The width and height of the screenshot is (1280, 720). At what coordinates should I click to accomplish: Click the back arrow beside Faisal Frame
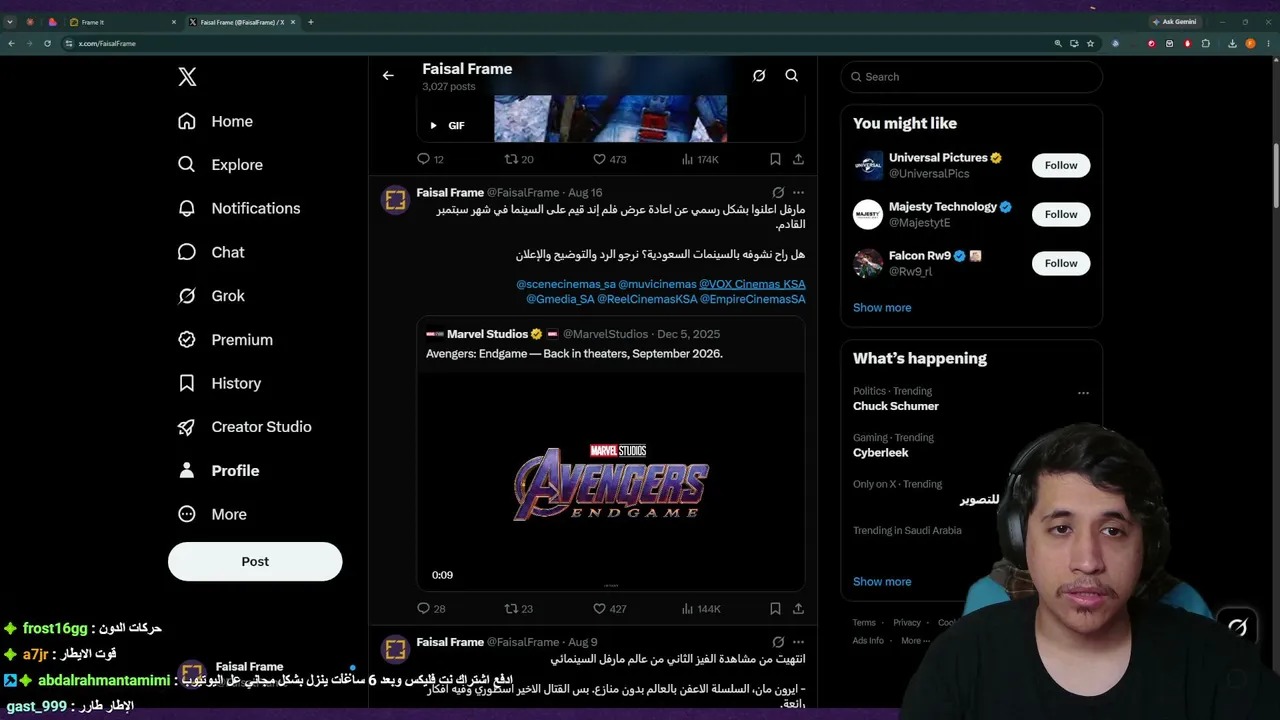388,75
